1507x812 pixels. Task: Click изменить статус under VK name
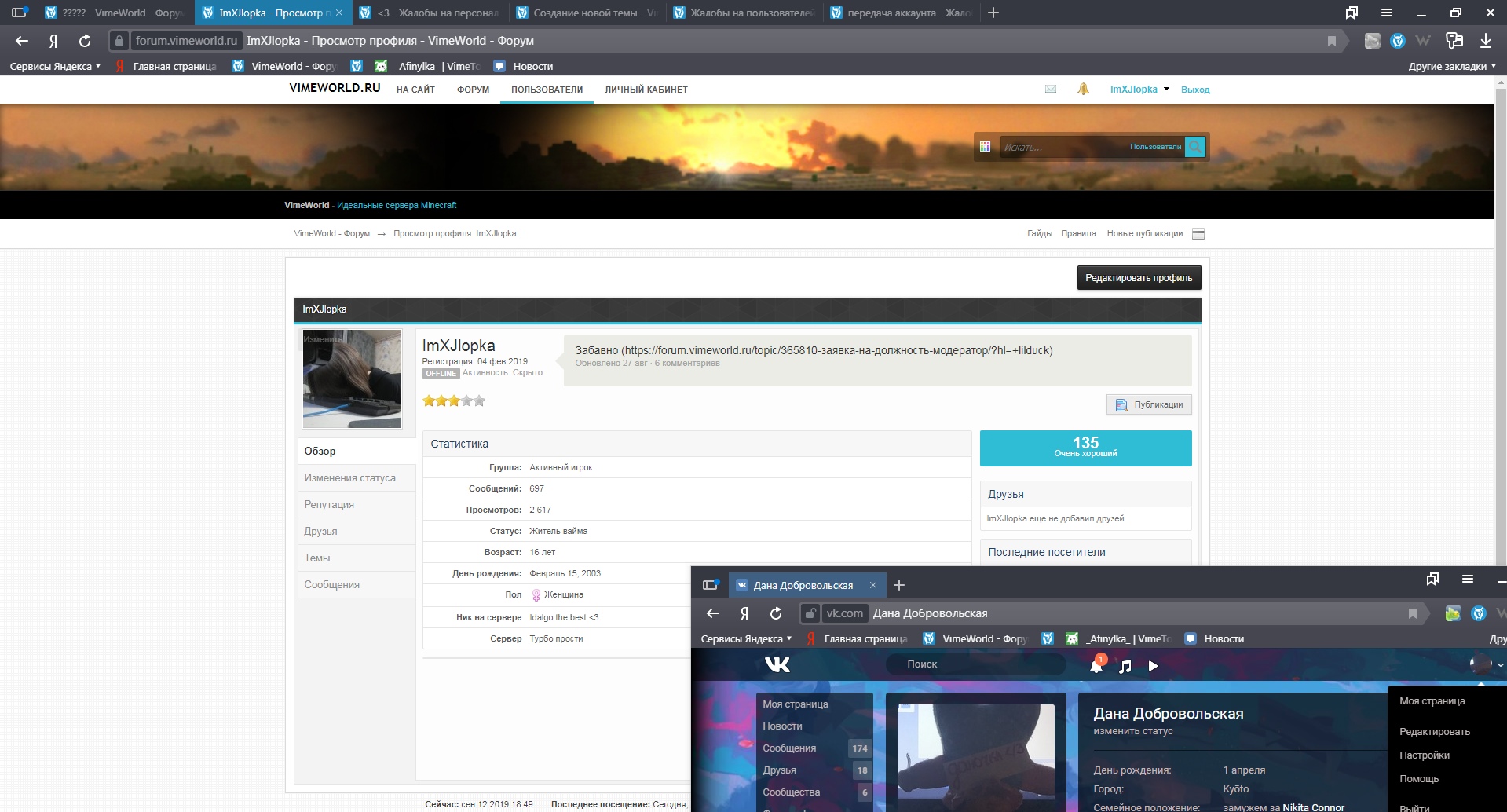(1132, 731)
